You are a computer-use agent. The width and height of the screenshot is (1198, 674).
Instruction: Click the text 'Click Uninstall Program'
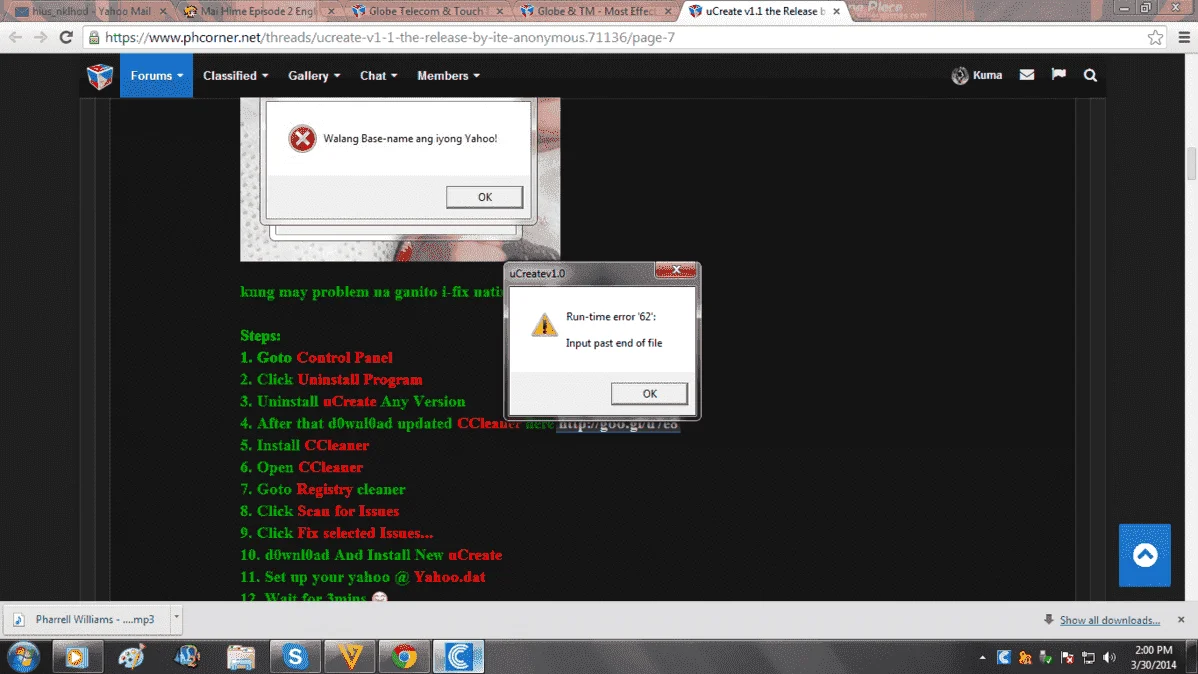(339, 380)
